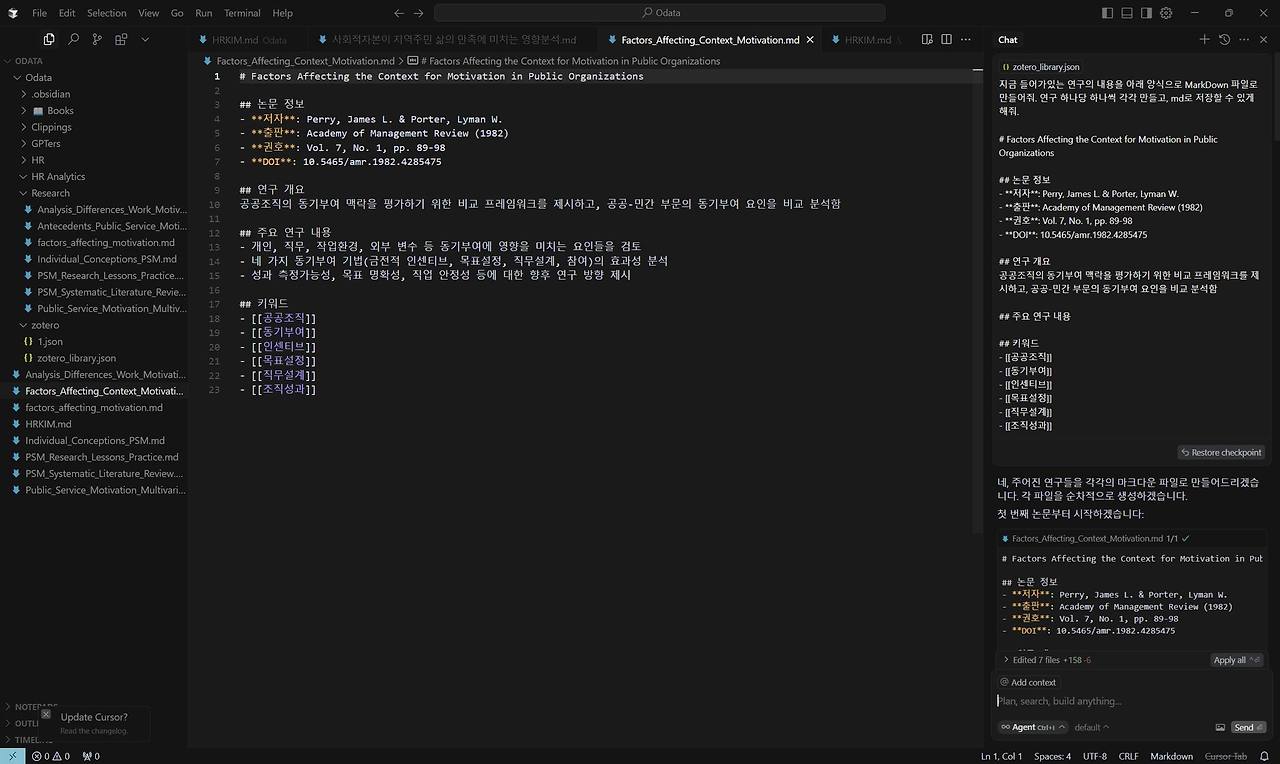This screenshot has width=1280, height=764.
Task: Start a new chat with plus icon
Action: [1205, 39]
